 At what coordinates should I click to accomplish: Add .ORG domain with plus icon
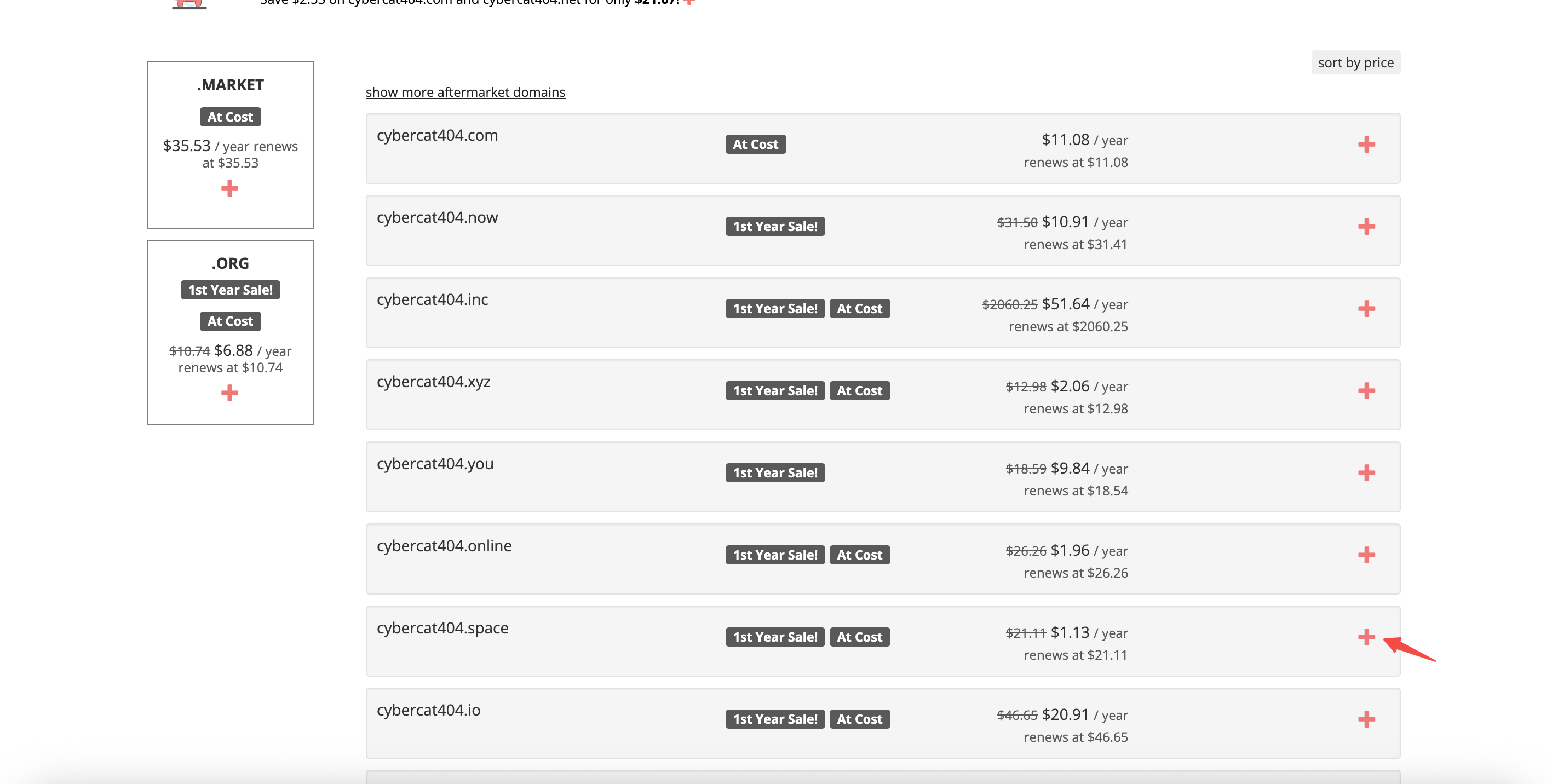(x=229, y=393)
